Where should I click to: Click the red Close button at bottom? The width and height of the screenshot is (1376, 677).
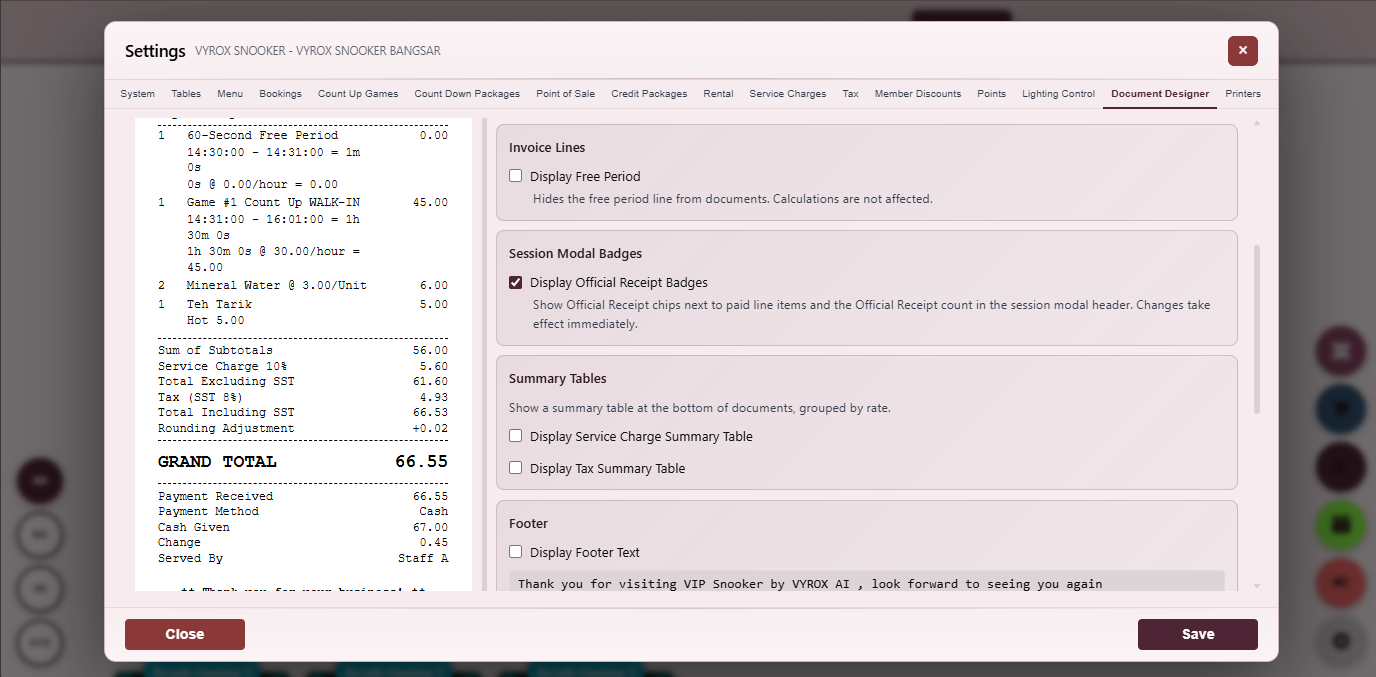(185, 634)
